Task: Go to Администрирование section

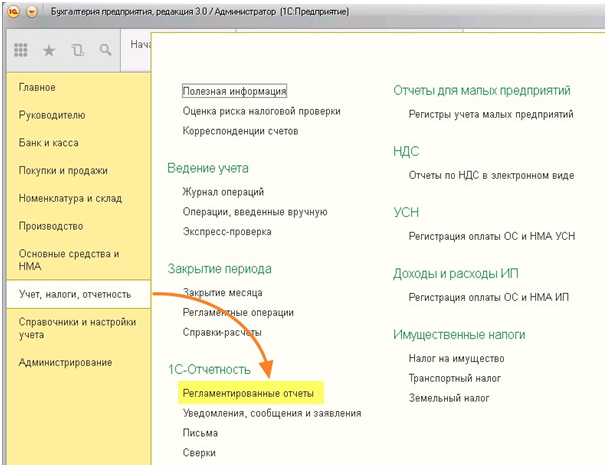Action: coord(65,362)
